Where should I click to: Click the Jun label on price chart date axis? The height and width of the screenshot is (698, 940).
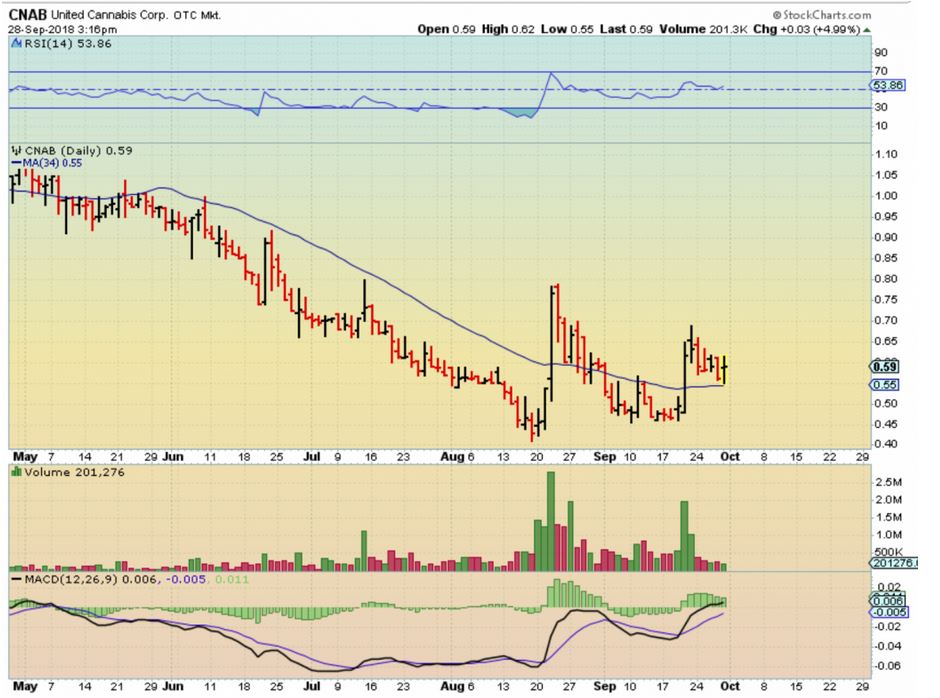point(173,457)
